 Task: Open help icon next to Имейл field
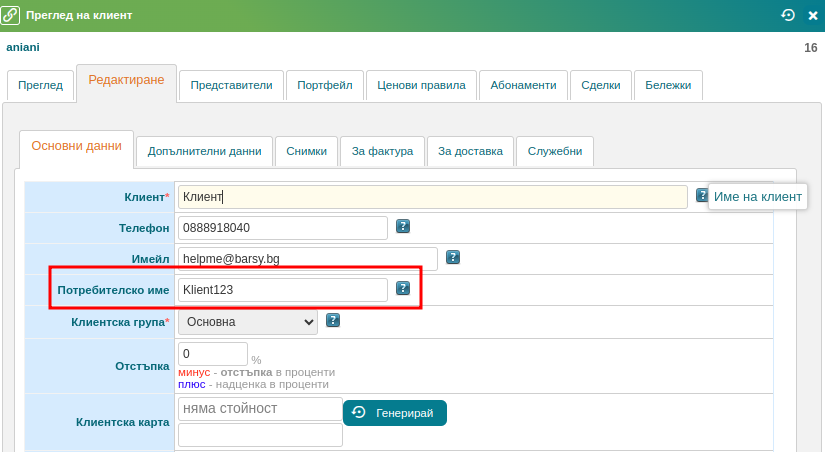click(453, 257)
